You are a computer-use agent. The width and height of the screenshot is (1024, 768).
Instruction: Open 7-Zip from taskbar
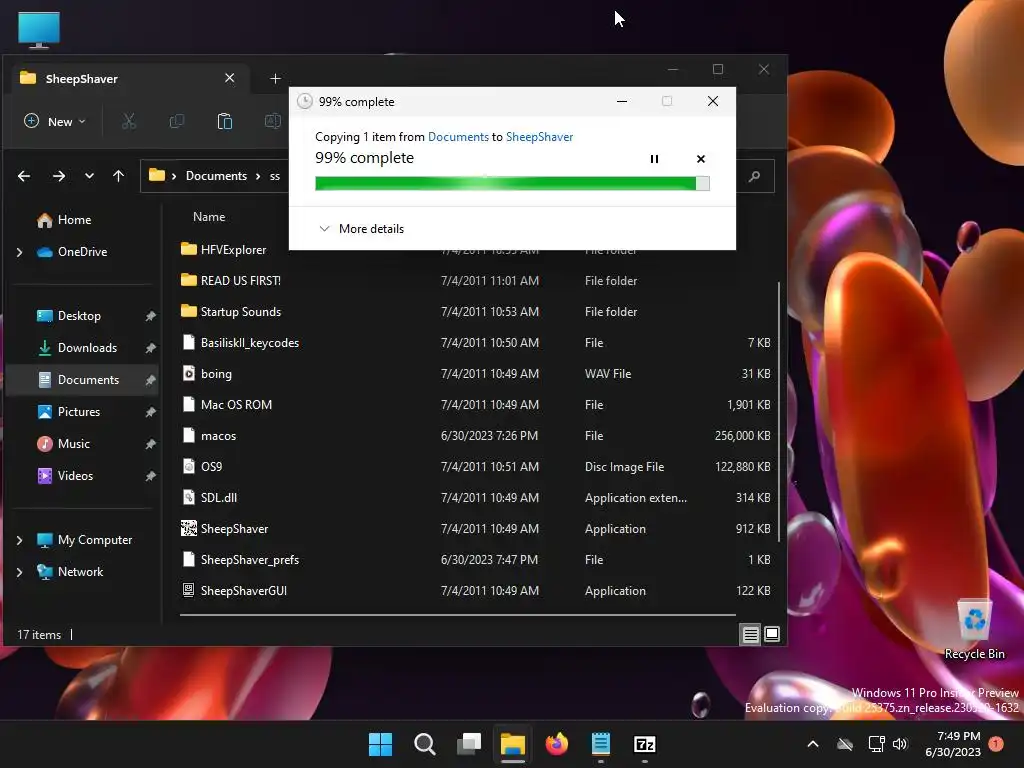click(x=645, y=744)
